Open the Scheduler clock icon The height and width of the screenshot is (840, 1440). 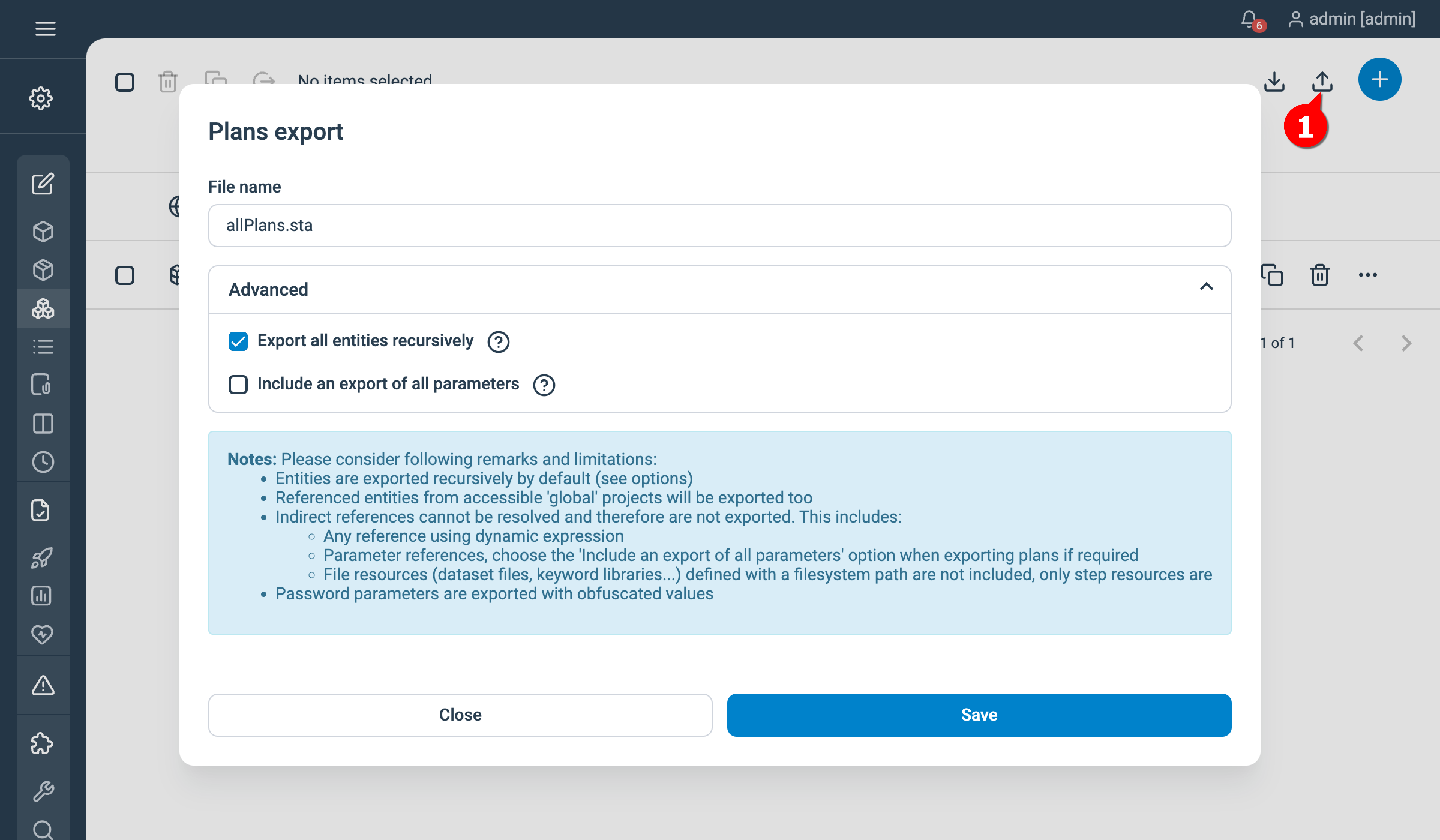click(x=43, y=462)
